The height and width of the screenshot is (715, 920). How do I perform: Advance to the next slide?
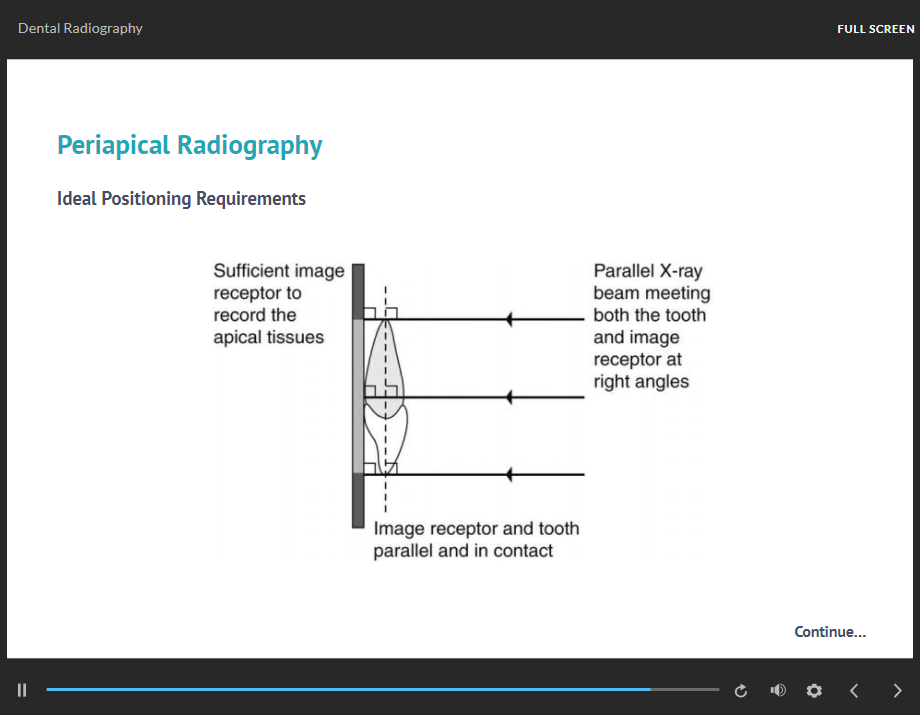[897, 691]
